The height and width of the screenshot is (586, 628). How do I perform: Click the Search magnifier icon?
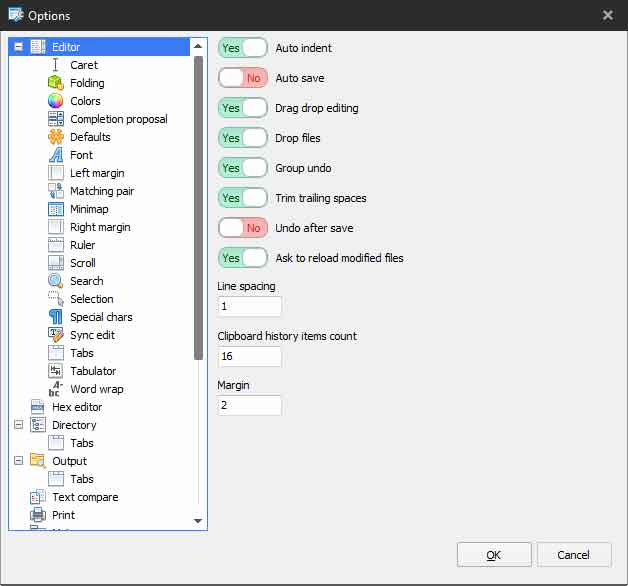coord(56,281)
